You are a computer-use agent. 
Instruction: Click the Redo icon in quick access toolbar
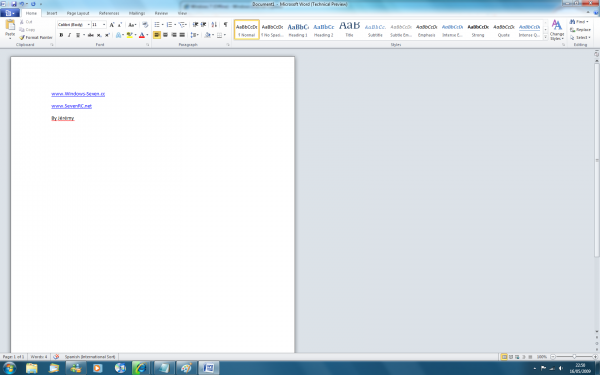point(33,4)
